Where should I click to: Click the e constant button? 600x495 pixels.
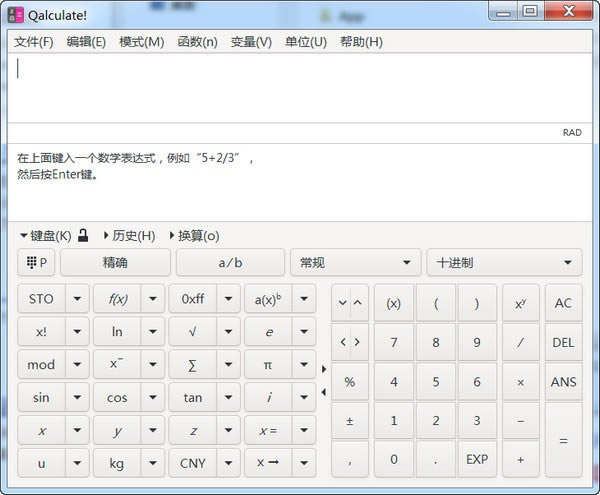[268, 332]
